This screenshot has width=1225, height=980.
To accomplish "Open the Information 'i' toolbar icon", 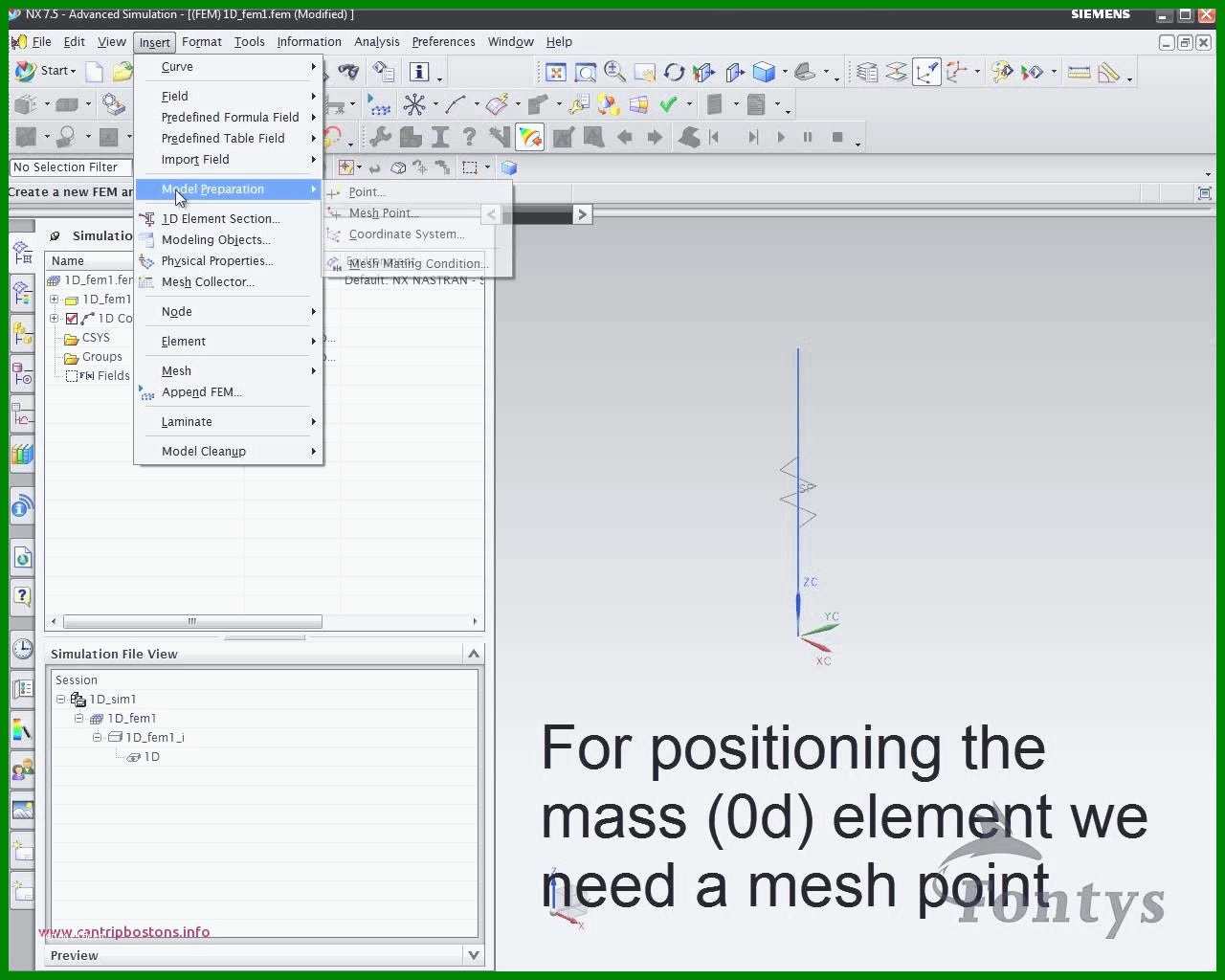I will click(419, 72).
